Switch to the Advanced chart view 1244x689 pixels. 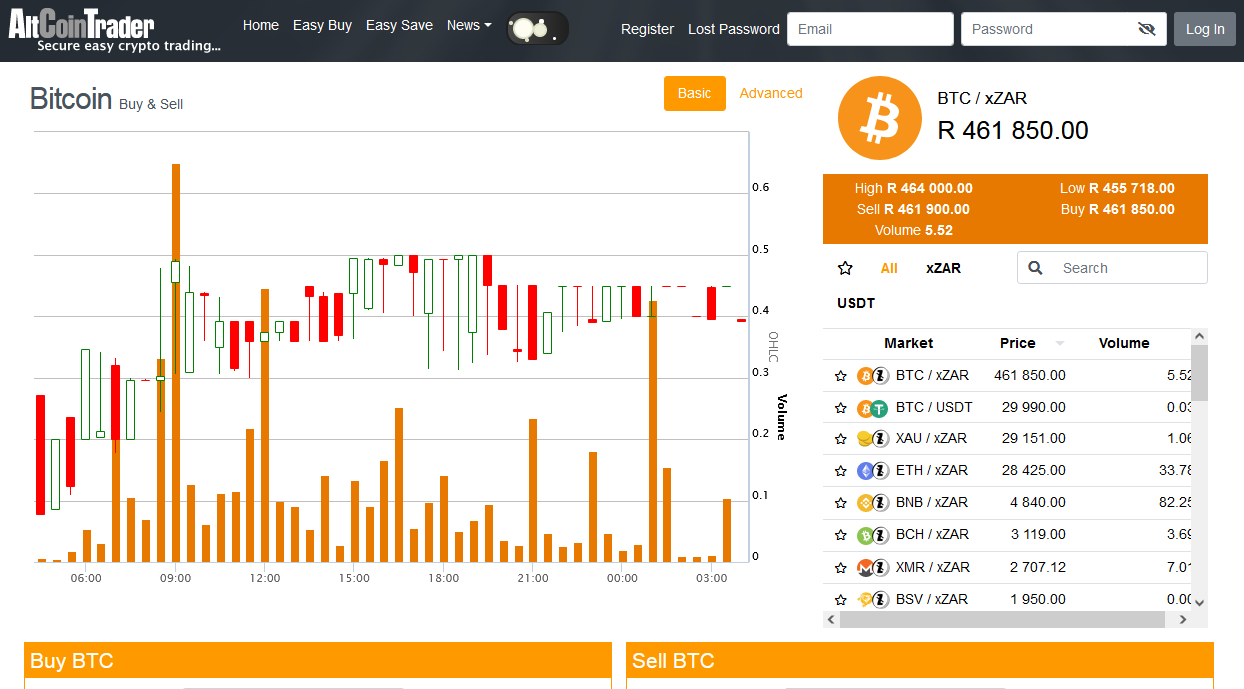(771, 93)
